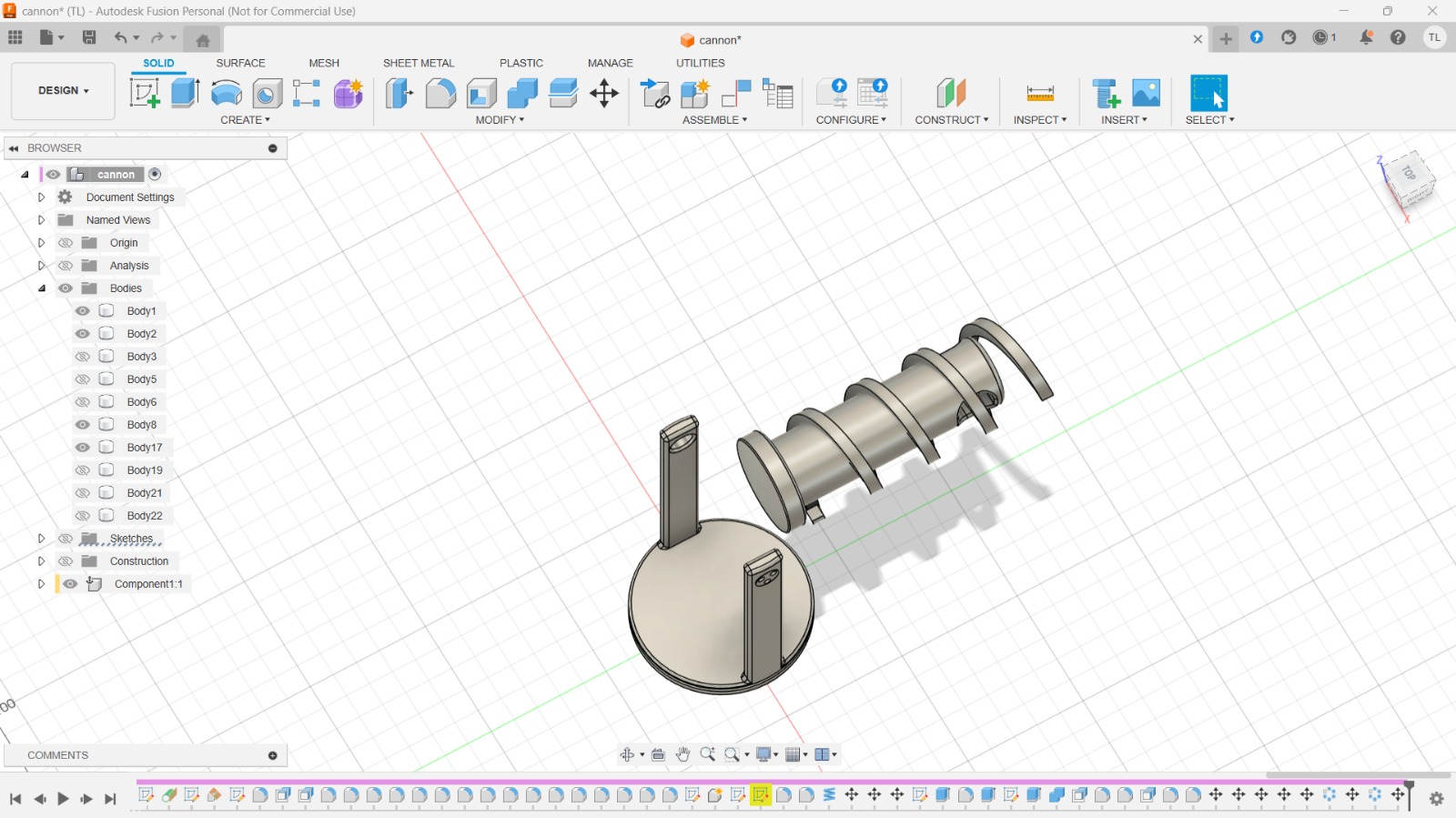Show Body3 by toggling its eye
1456x818 pixels.
(x=83, y=357)
